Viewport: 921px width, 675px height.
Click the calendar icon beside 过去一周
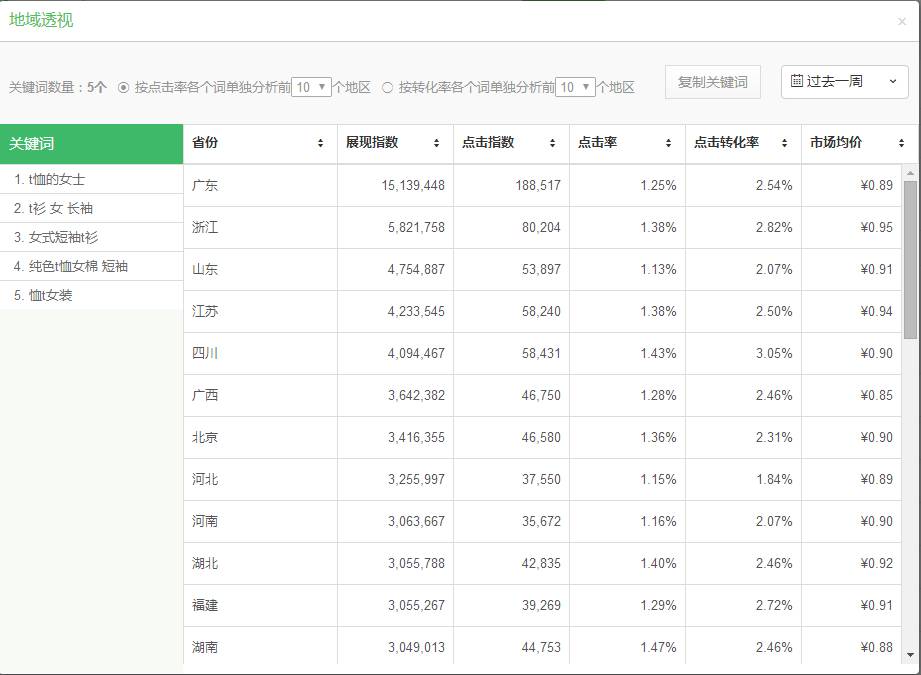click(x=796, y=81)
